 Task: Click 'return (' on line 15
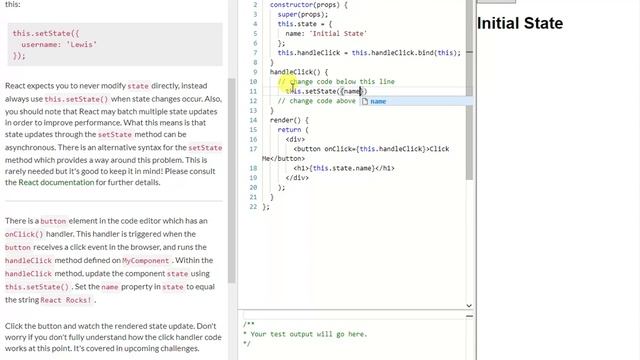coord(293,130)
